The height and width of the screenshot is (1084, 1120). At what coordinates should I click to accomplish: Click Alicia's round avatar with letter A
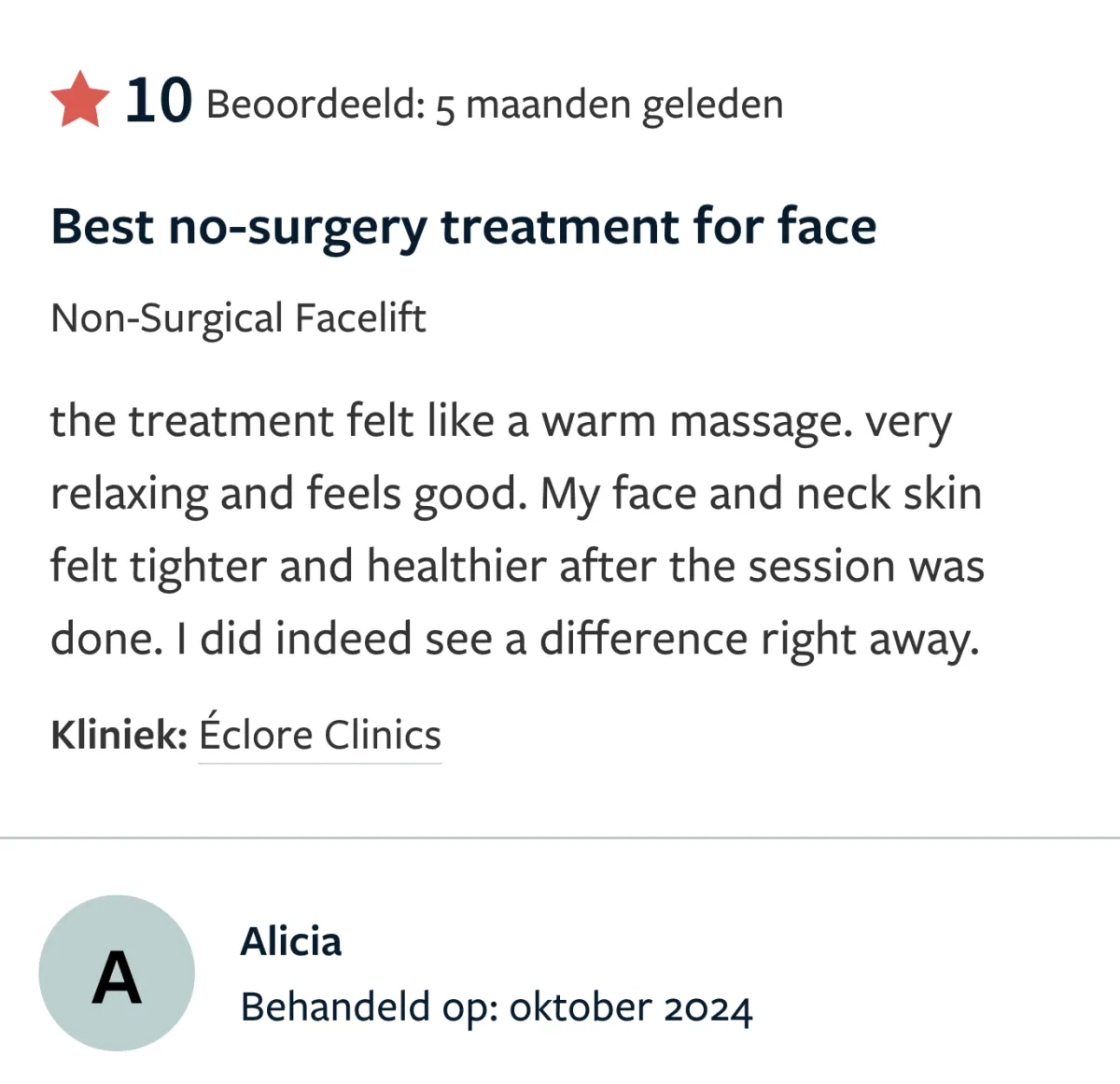pyautogui.click(x=117, y=973)
